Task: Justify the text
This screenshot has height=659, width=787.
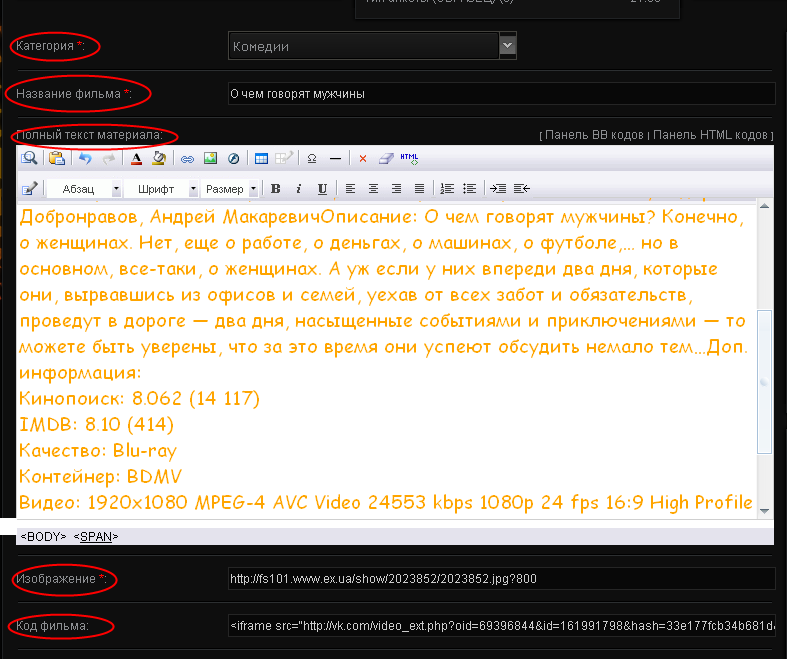Action: pos(420,189)
